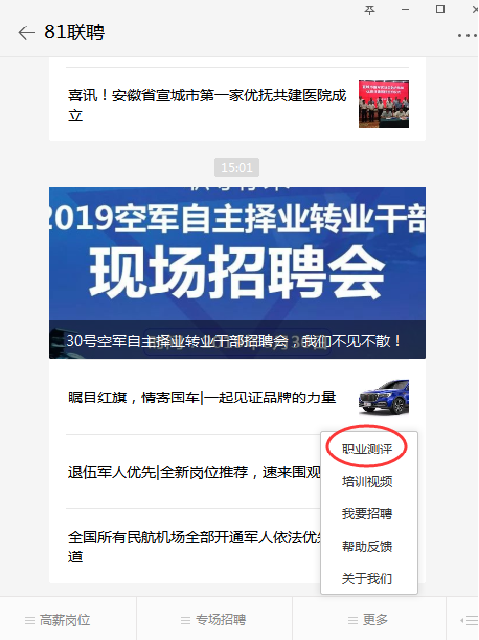This screenshot has width=479, height=640.
Task: Collapse the 更多 bottom menu
Action: [369, 620]
